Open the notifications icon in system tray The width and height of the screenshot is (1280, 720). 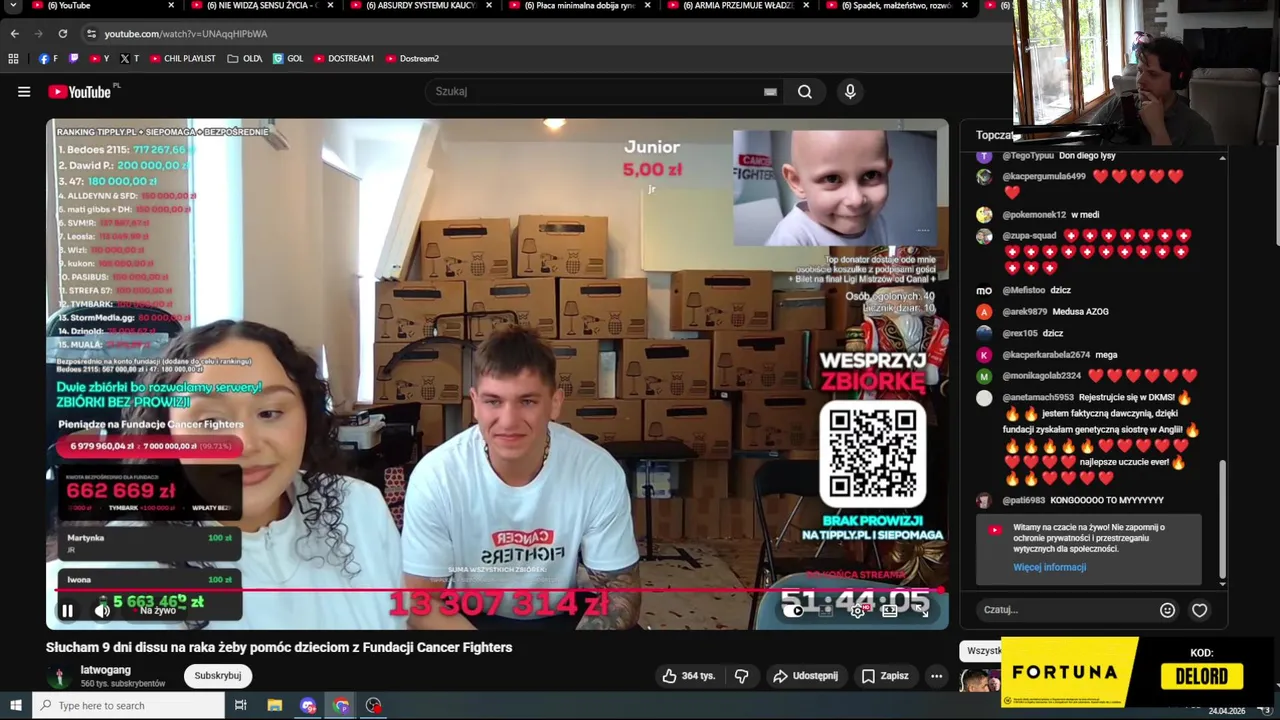1265,710
